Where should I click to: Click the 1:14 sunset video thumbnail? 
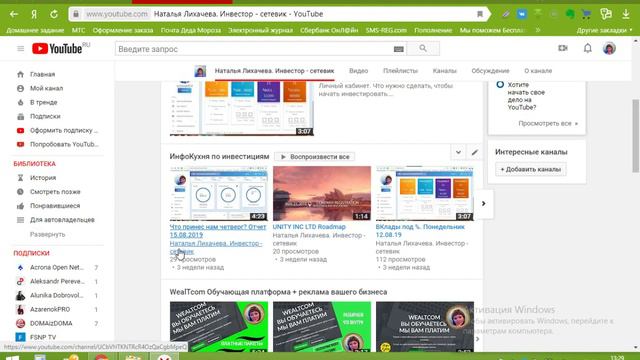tap(322, 193)
